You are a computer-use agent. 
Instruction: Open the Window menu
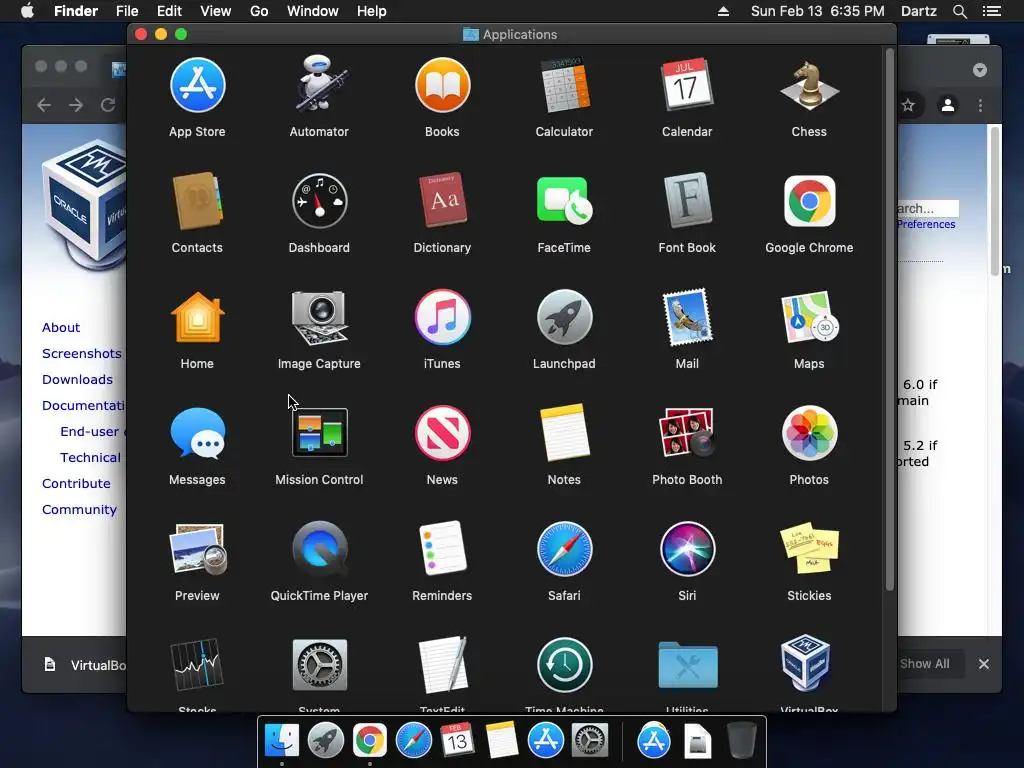pyautogui.click(x=313, y=11)
